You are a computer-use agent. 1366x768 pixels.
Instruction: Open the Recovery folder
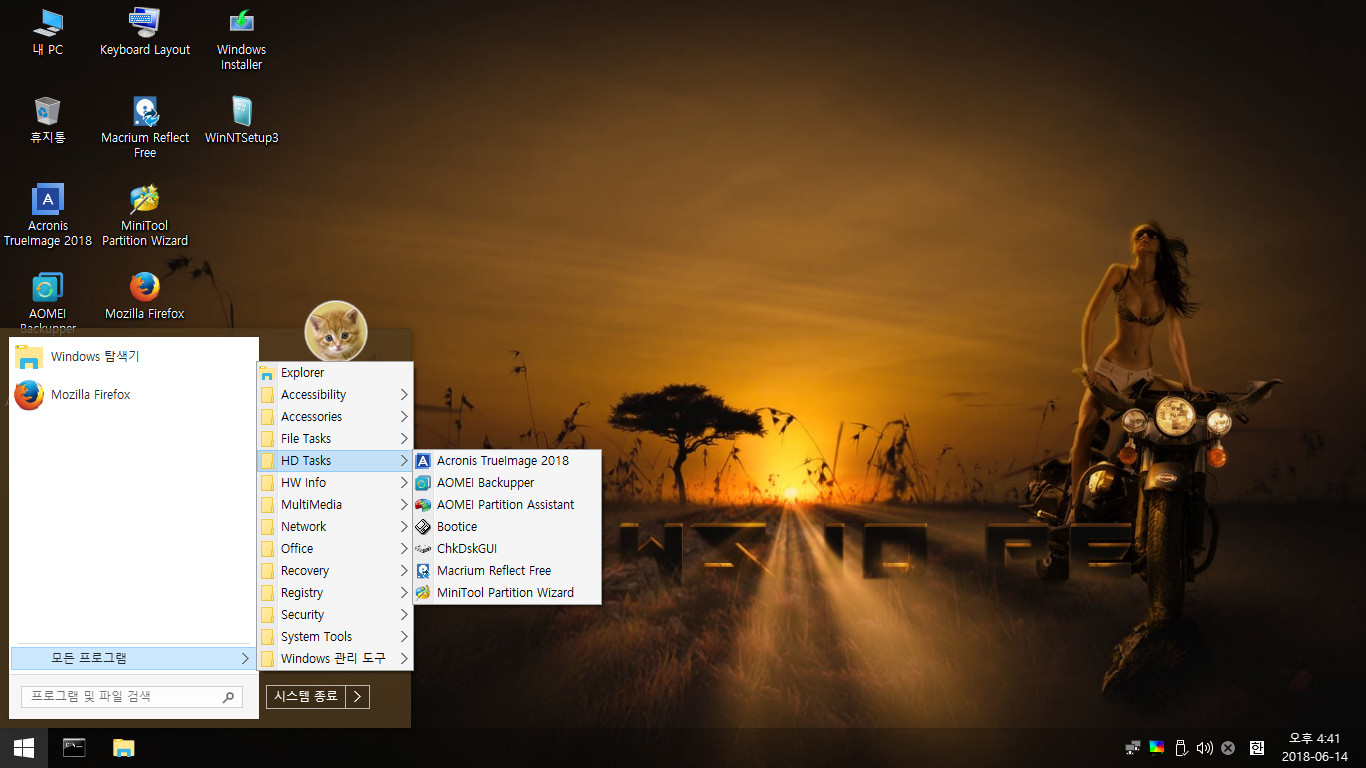pyautogui.click(x=334, y=571)
